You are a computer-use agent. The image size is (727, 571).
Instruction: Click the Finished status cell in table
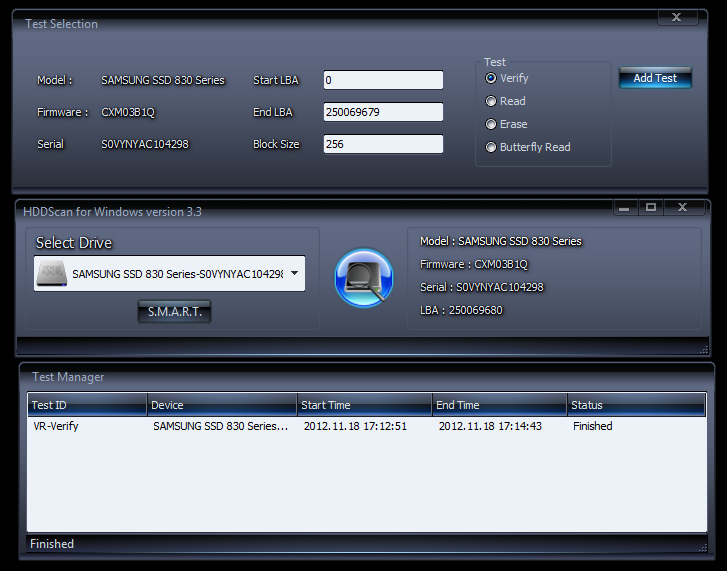click(593, 426)
